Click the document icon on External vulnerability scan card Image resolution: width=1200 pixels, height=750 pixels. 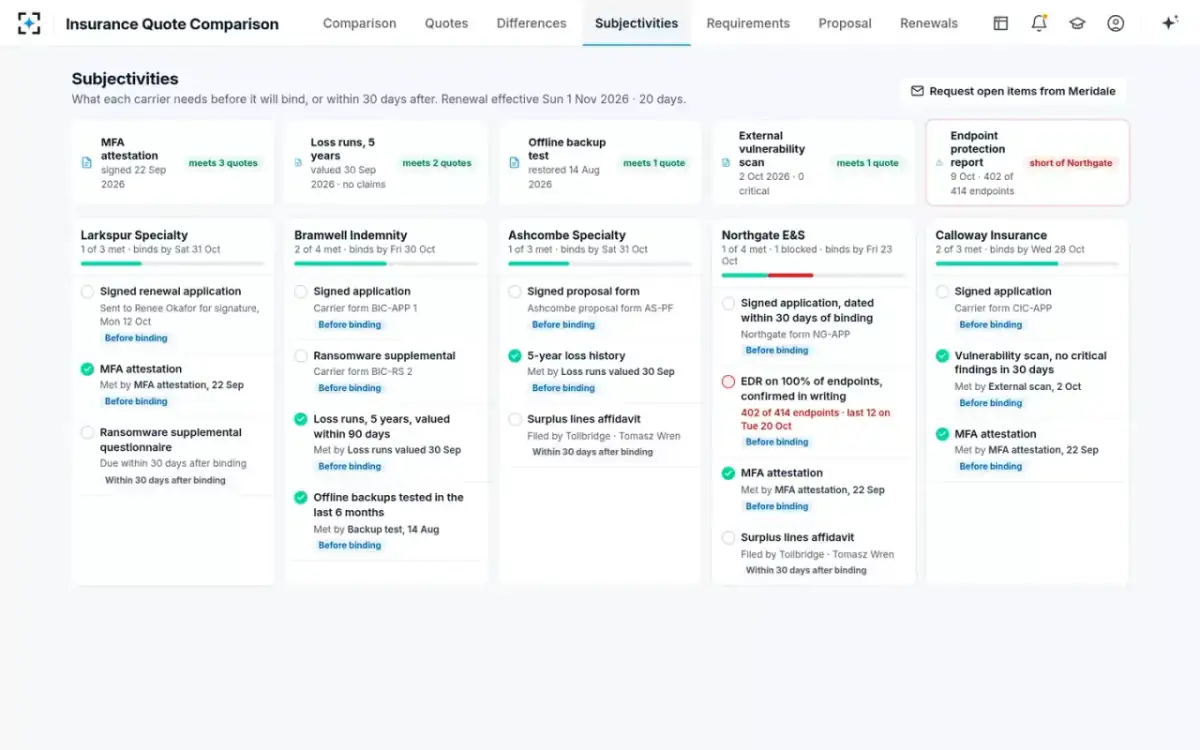coord(726,163)
